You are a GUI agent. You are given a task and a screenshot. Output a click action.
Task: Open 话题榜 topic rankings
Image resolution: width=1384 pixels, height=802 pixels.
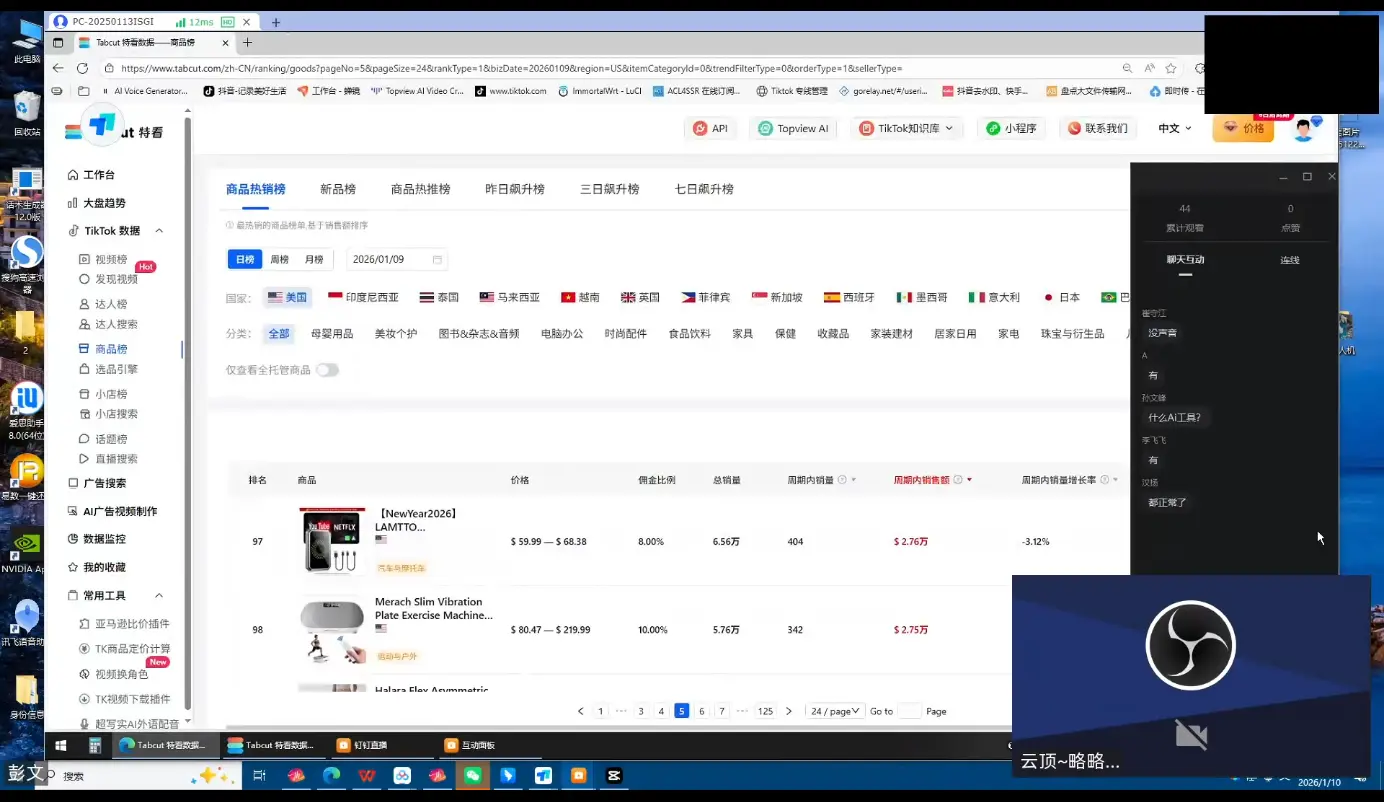(113, 438)
